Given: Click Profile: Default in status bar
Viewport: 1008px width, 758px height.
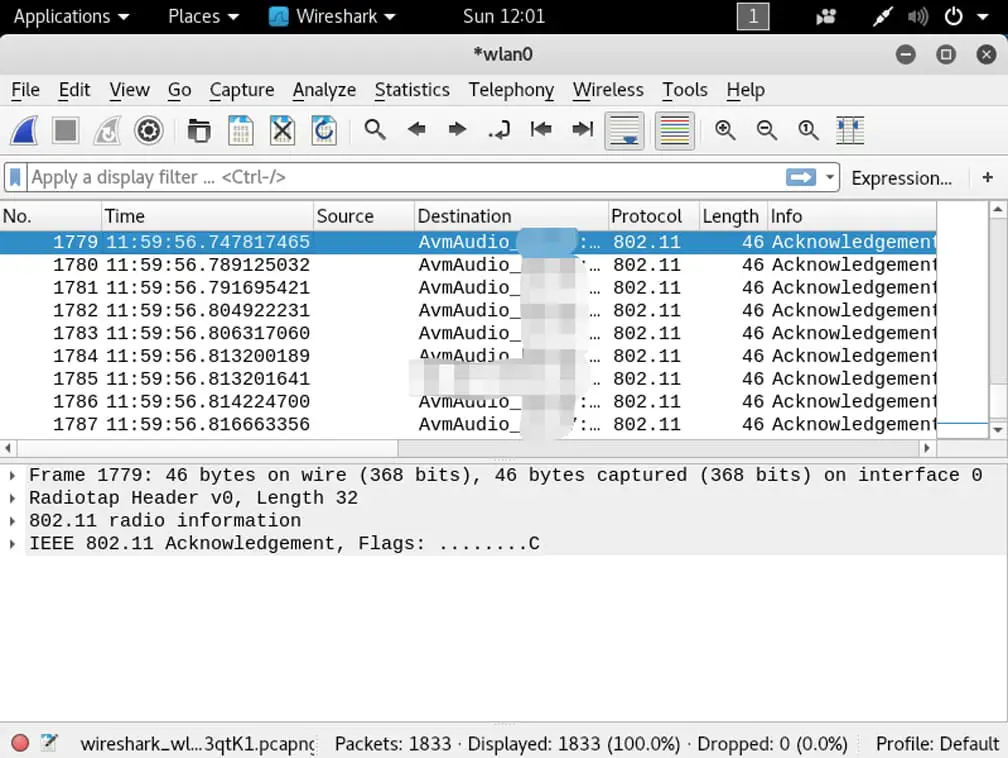Looking at the screenshot, I should (937, 744).
